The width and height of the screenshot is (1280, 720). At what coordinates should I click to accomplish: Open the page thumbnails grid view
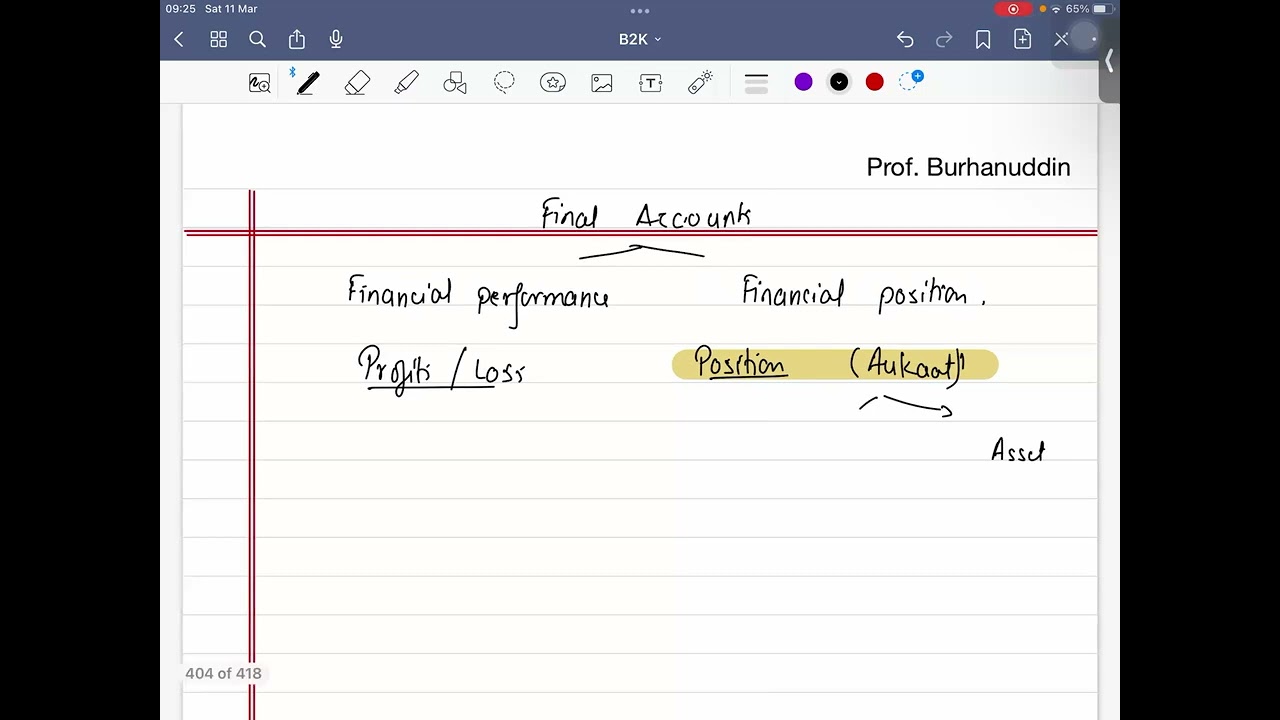pos(218,39)
